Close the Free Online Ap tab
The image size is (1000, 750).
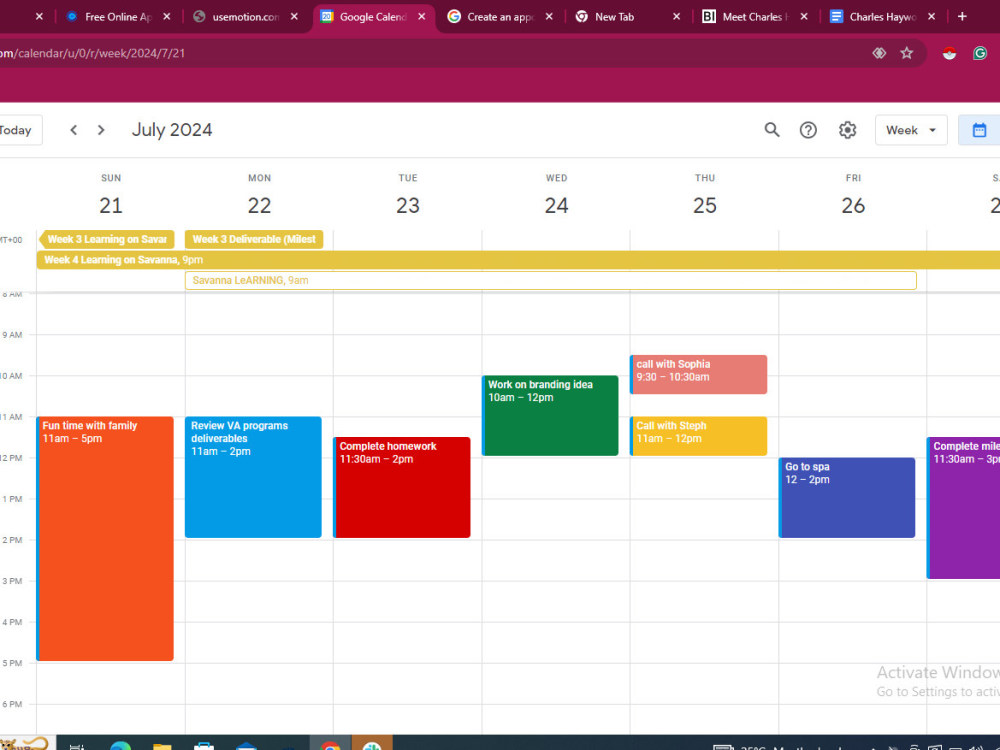pos(166,17)
